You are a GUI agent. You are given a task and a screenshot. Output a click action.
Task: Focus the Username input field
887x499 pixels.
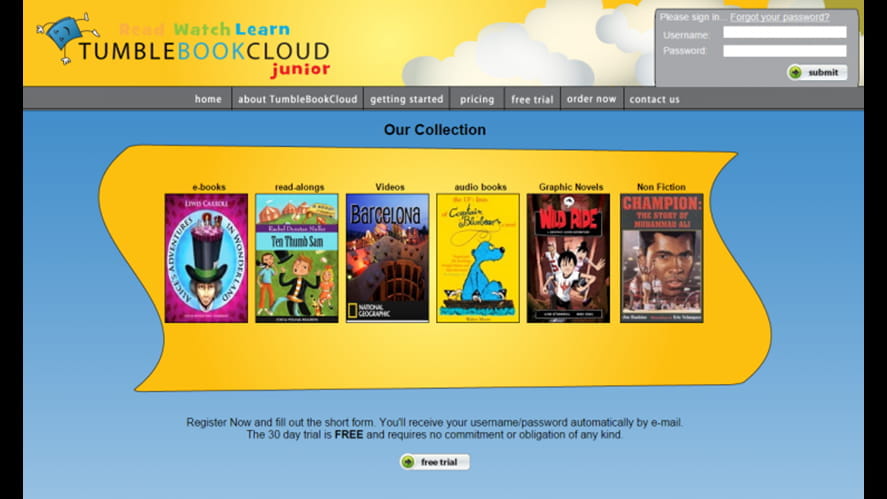point(785,32)
